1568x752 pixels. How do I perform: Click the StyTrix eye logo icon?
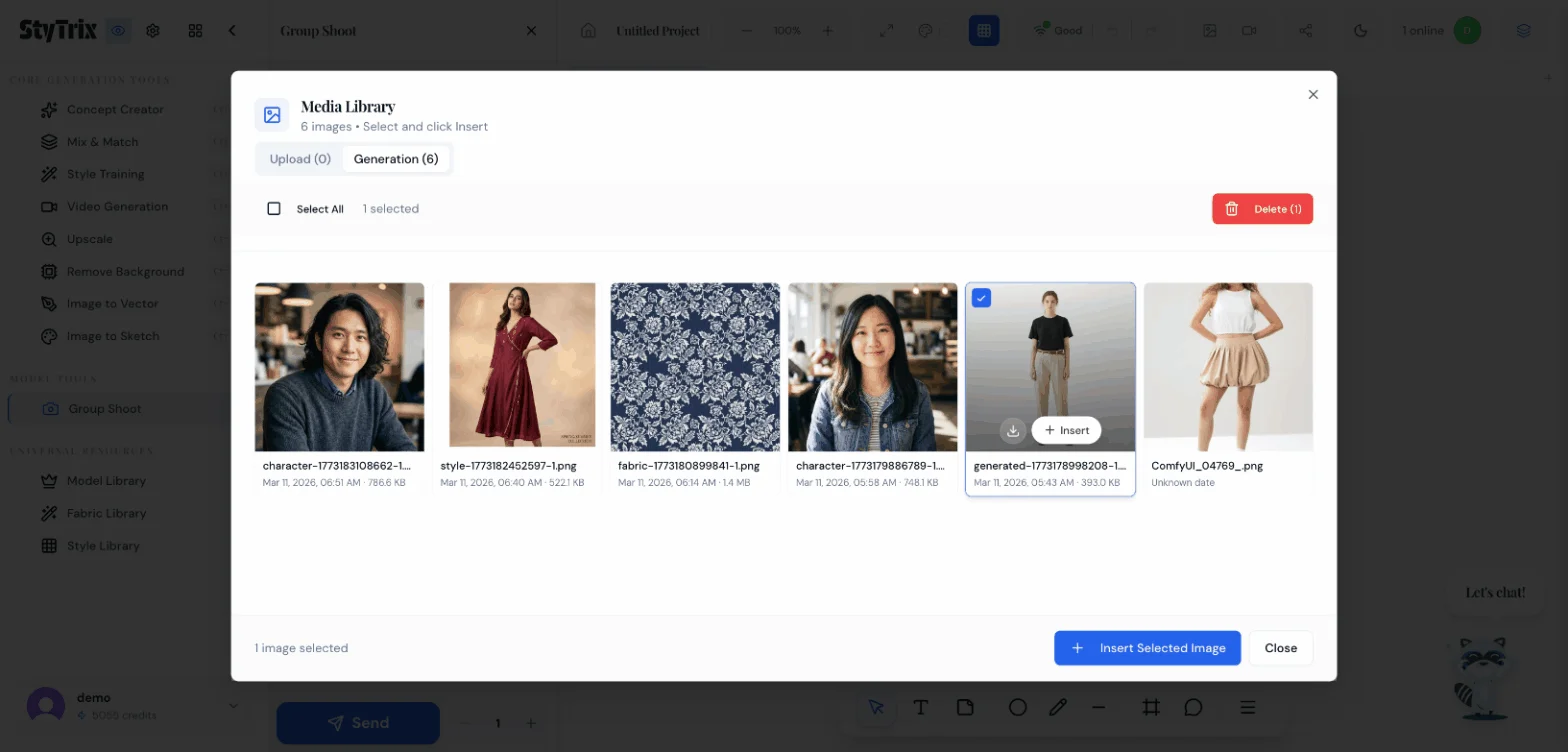[118, 30]
